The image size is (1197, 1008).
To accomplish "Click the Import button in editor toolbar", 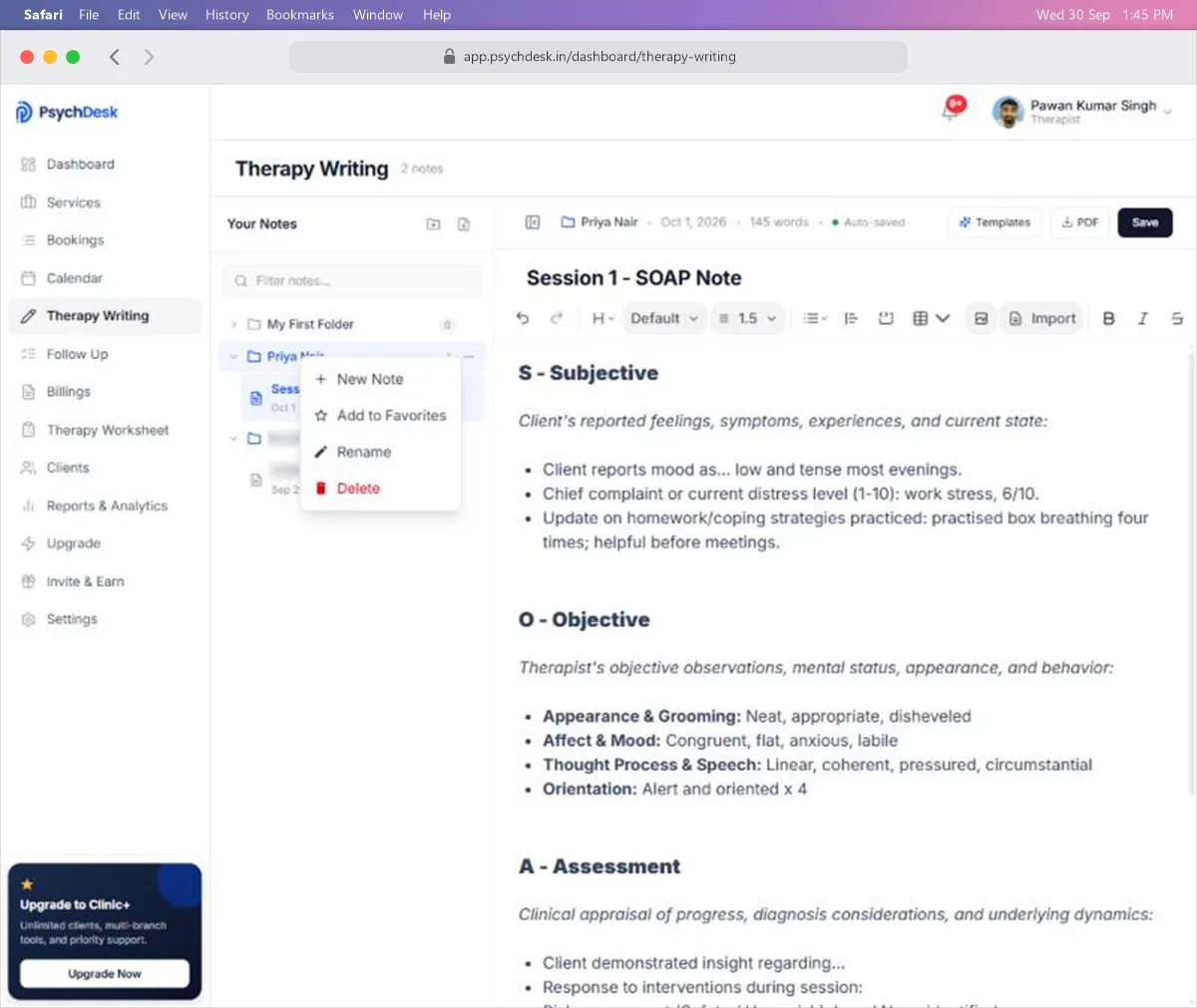I will tap(1042, 318).
